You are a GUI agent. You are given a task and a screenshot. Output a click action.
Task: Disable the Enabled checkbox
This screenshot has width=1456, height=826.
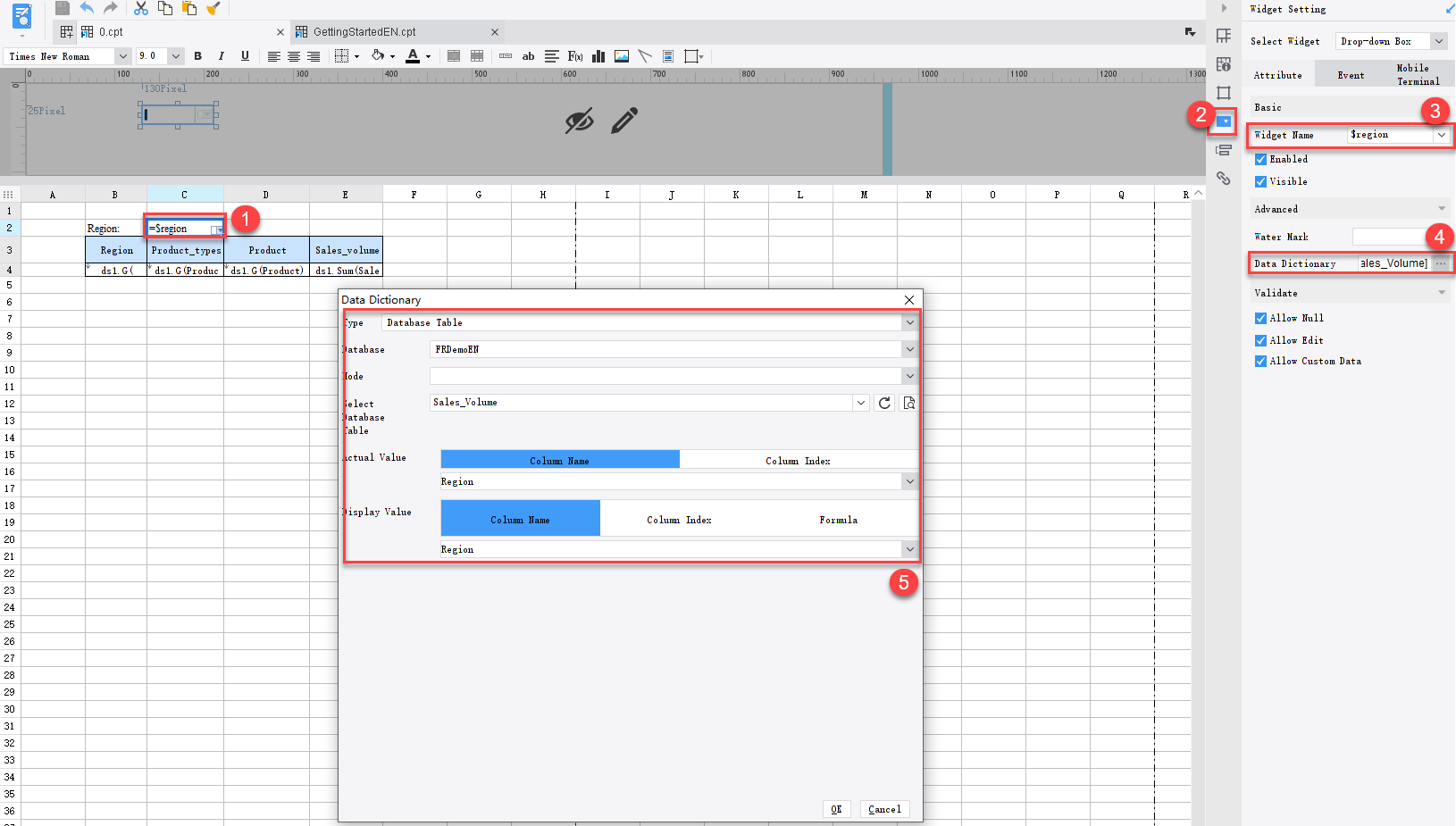pyautogui.click(x=1260, y=159)
